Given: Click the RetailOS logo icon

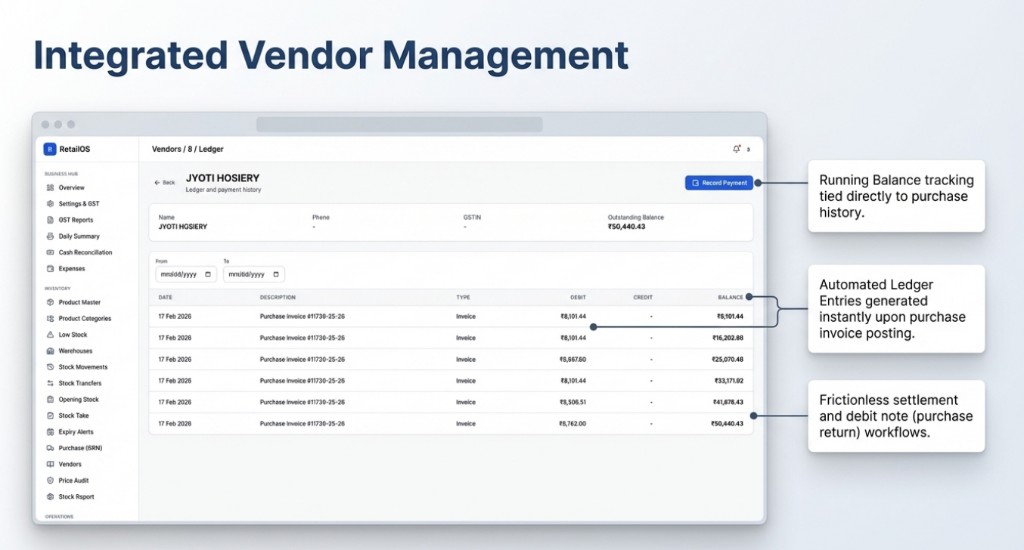Looking at the screenshot, I should (50, 149).
